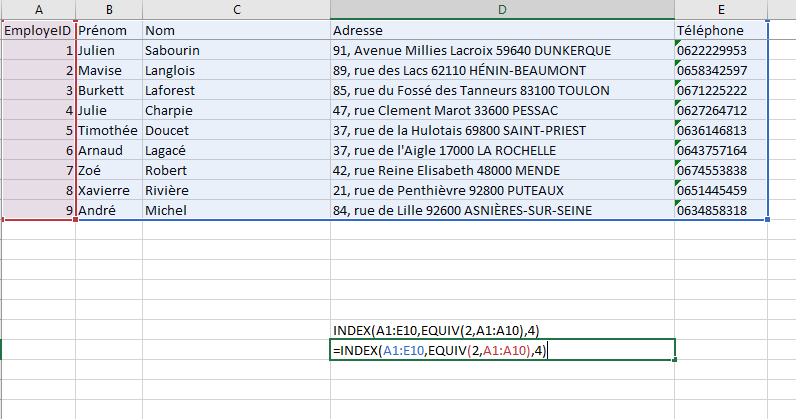The height and width of the screenshot is (419, 796).
Task: Select the cell containing Rivière
Action: (x=237, y=190)
